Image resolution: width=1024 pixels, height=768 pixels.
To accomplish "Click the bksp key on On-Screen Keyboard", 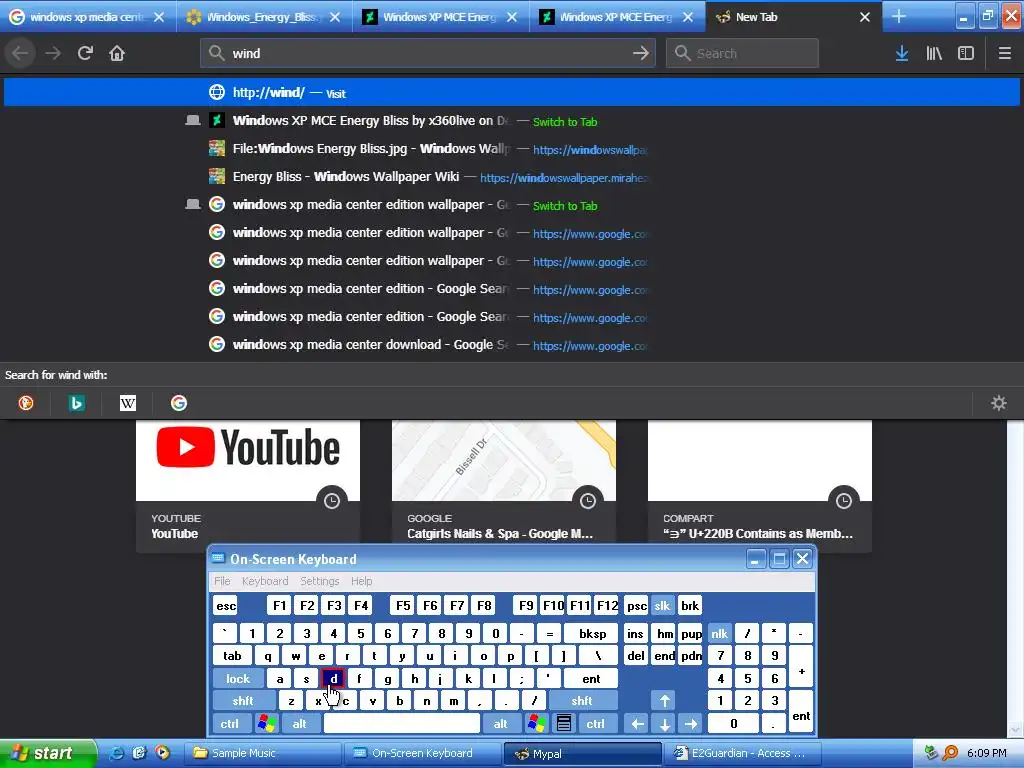I will (x=592, y=633).
